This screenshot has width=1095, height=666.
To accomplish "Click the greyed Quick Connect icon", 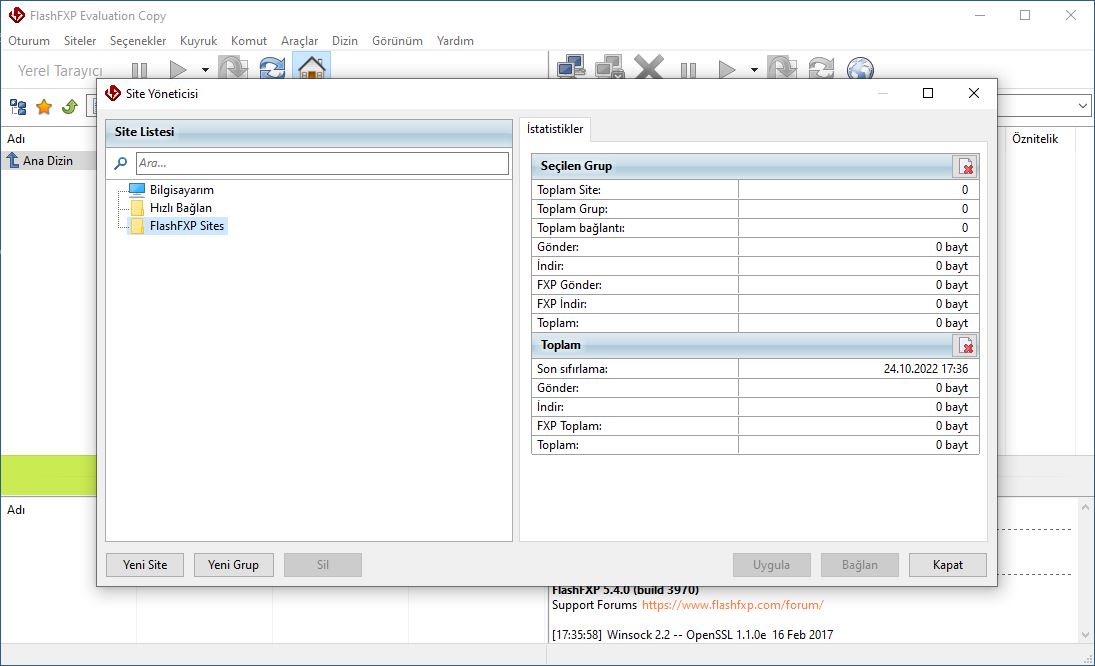I will (609, 68).
